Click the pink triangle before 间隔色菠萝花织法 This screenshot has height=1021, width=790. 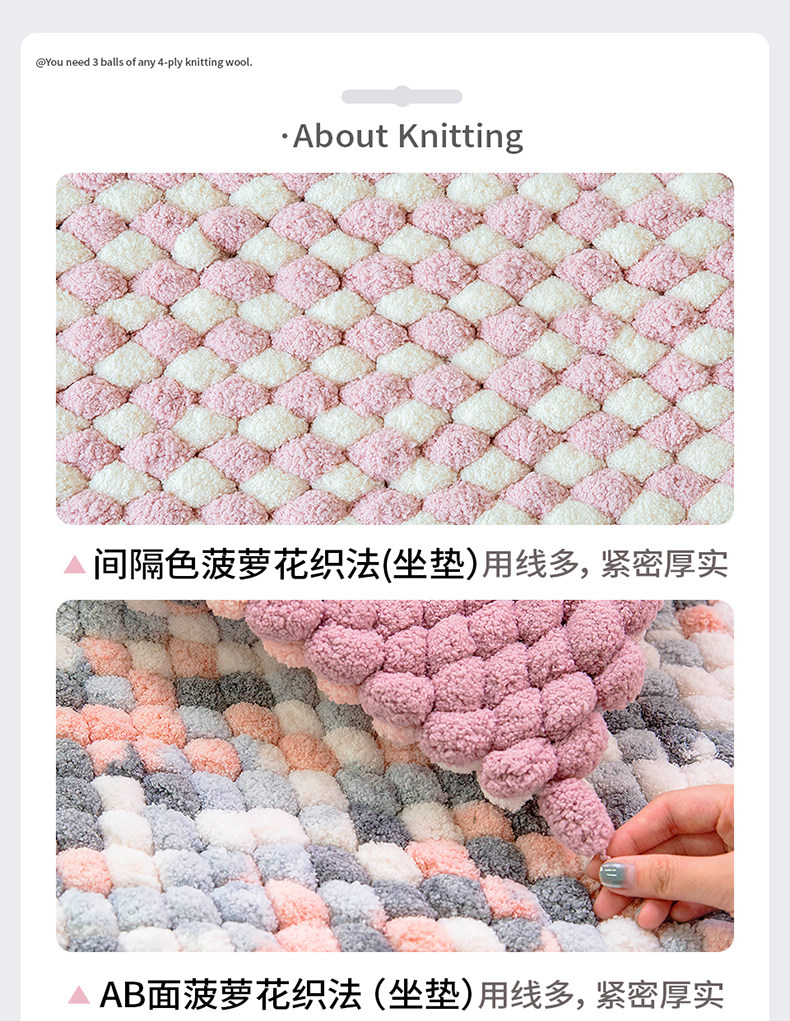tap(75, 564)
